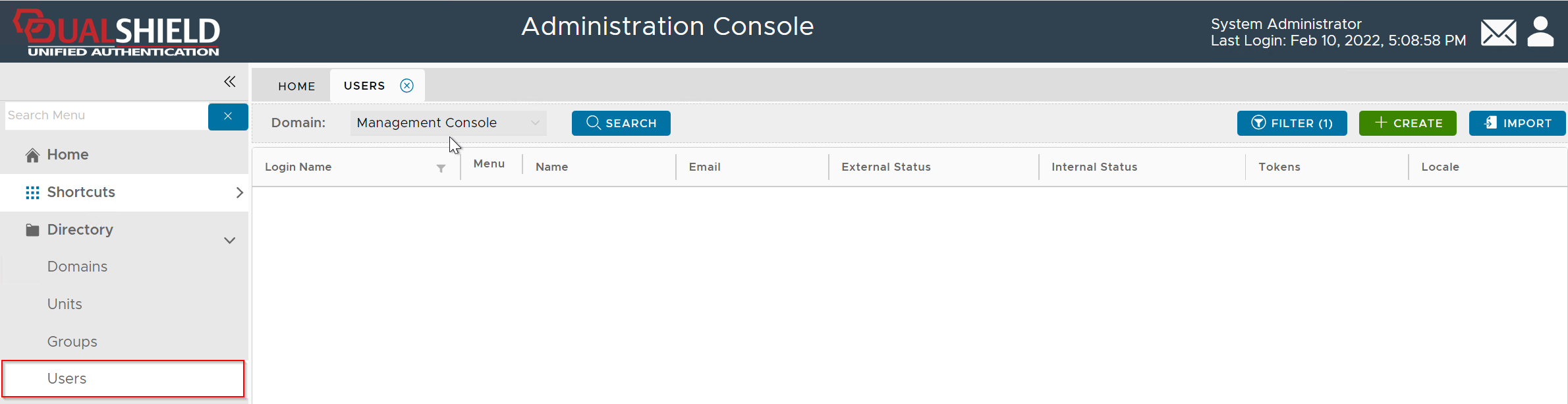
Task: Open Domains in the Directory menu
Action: coord(77,267)
